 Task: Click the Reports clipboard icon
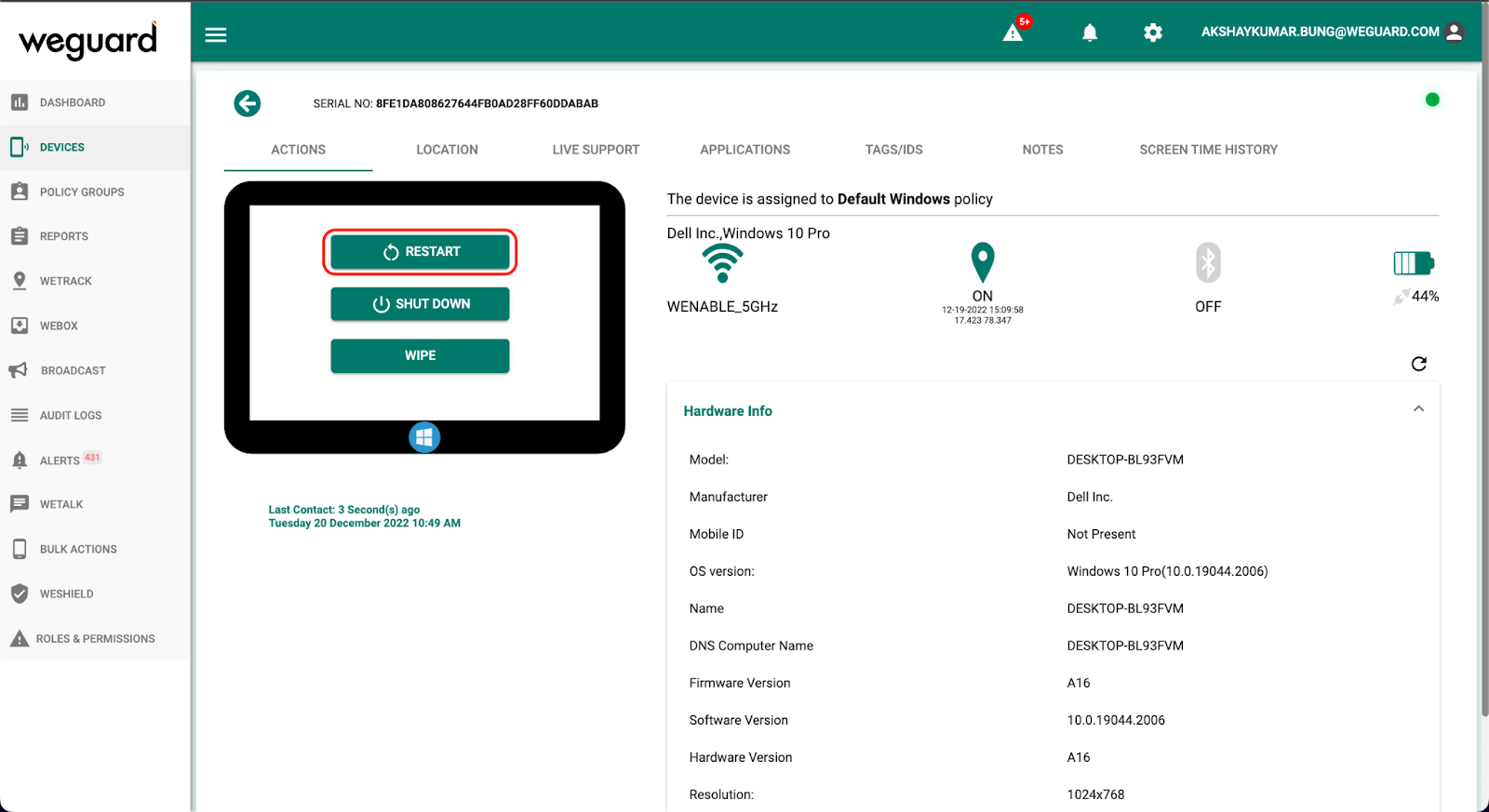[20, 236]
